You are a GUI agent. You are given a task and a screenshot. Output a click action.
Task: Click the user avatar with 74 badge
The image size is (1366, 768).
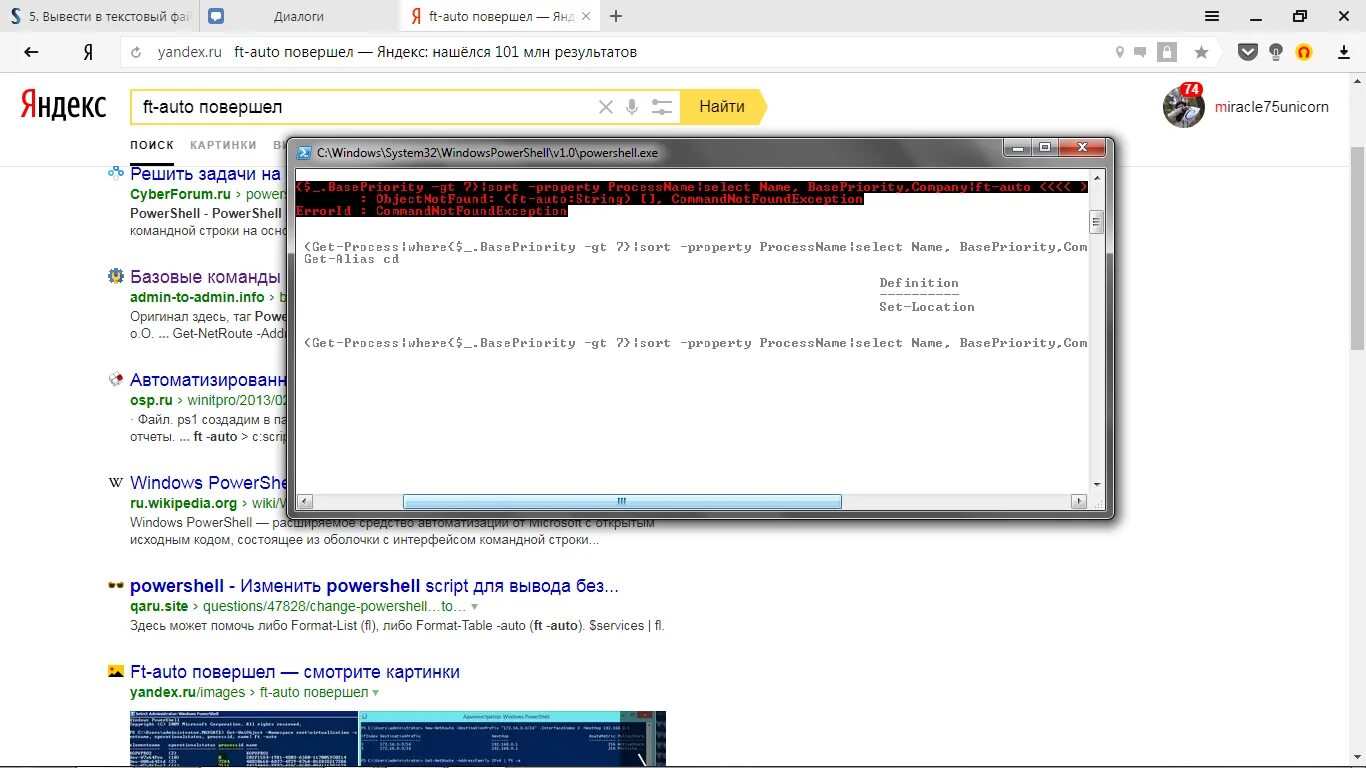click(x=1184, y=107)
